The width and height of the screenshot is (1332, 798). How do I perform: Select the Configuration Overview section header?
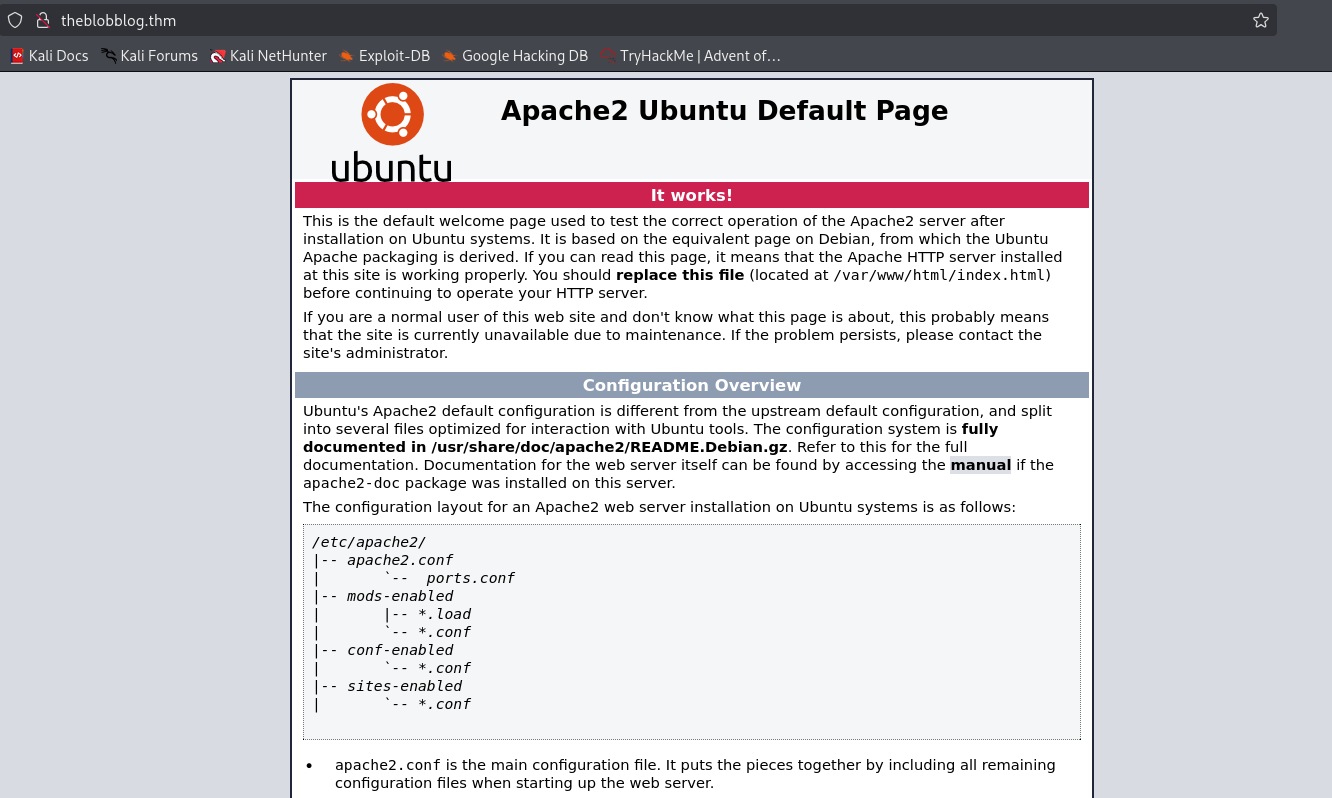(691, 385)
